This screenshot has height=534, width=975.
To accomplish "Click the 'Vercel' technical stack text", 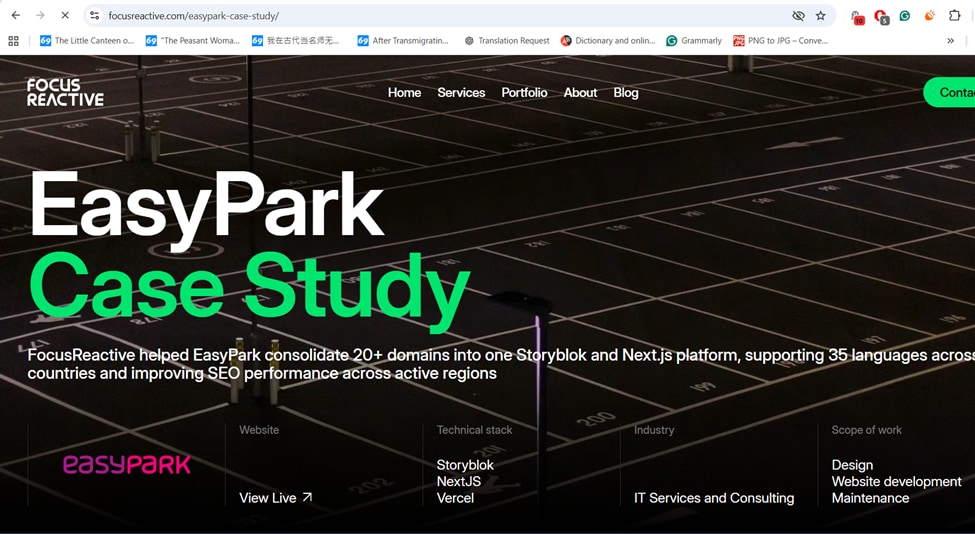I will 455,498.
